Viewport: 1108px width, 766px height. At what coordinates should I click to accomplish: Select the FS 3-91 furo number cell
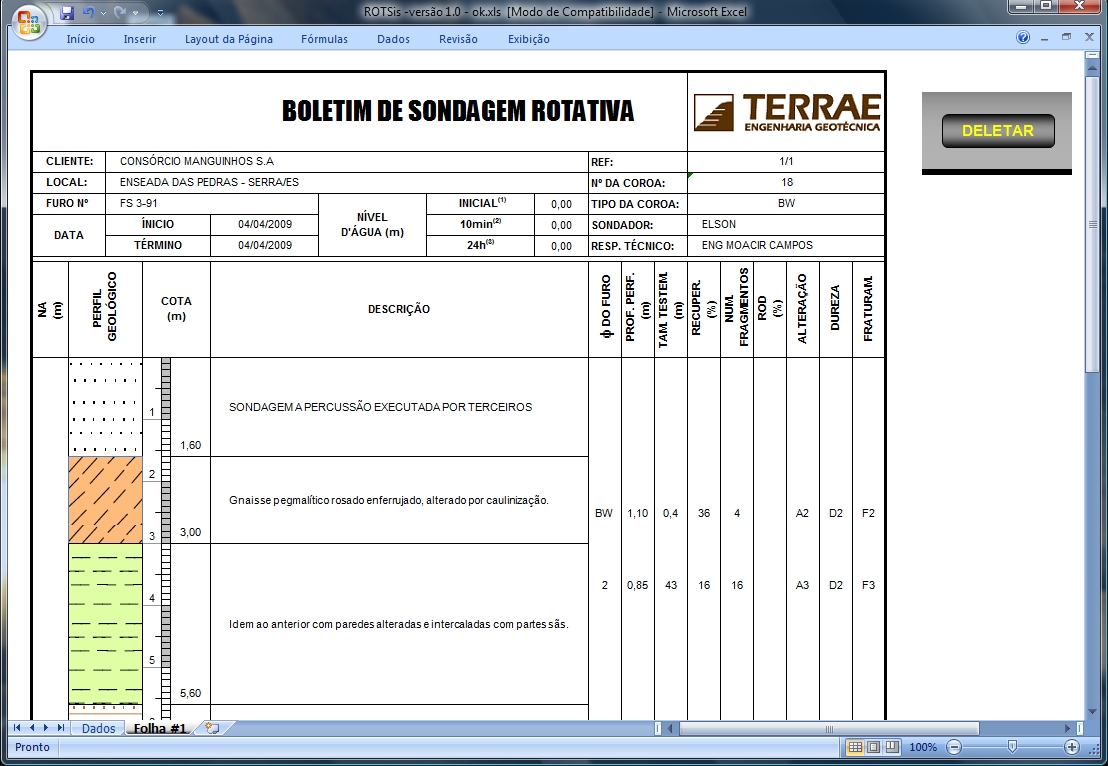[212, 204]
